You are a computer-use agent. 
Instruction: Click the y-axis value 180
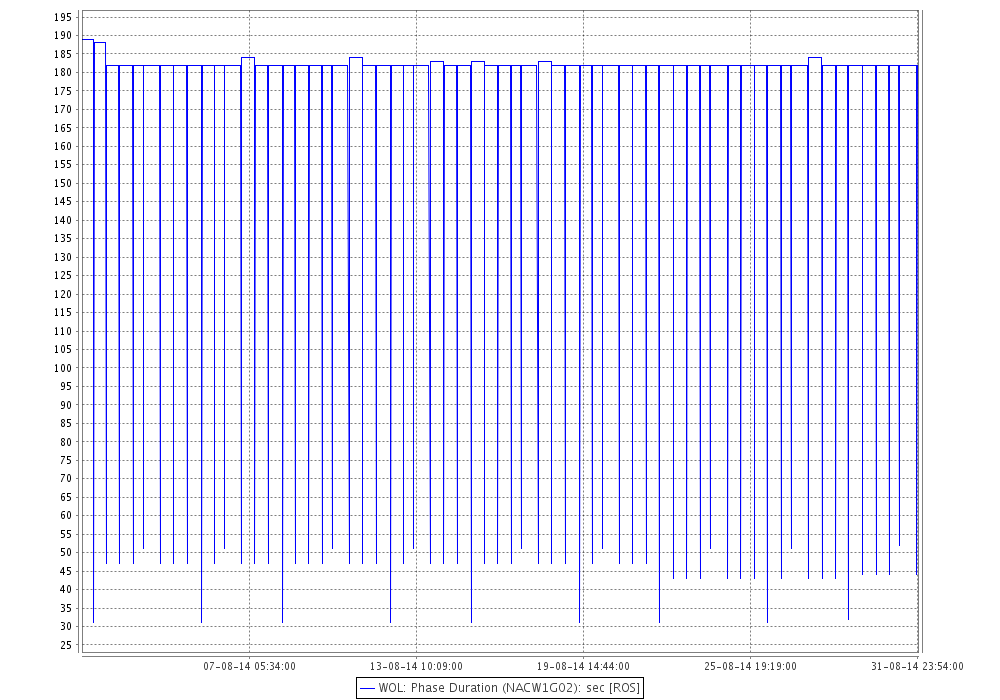click(62, 73)
